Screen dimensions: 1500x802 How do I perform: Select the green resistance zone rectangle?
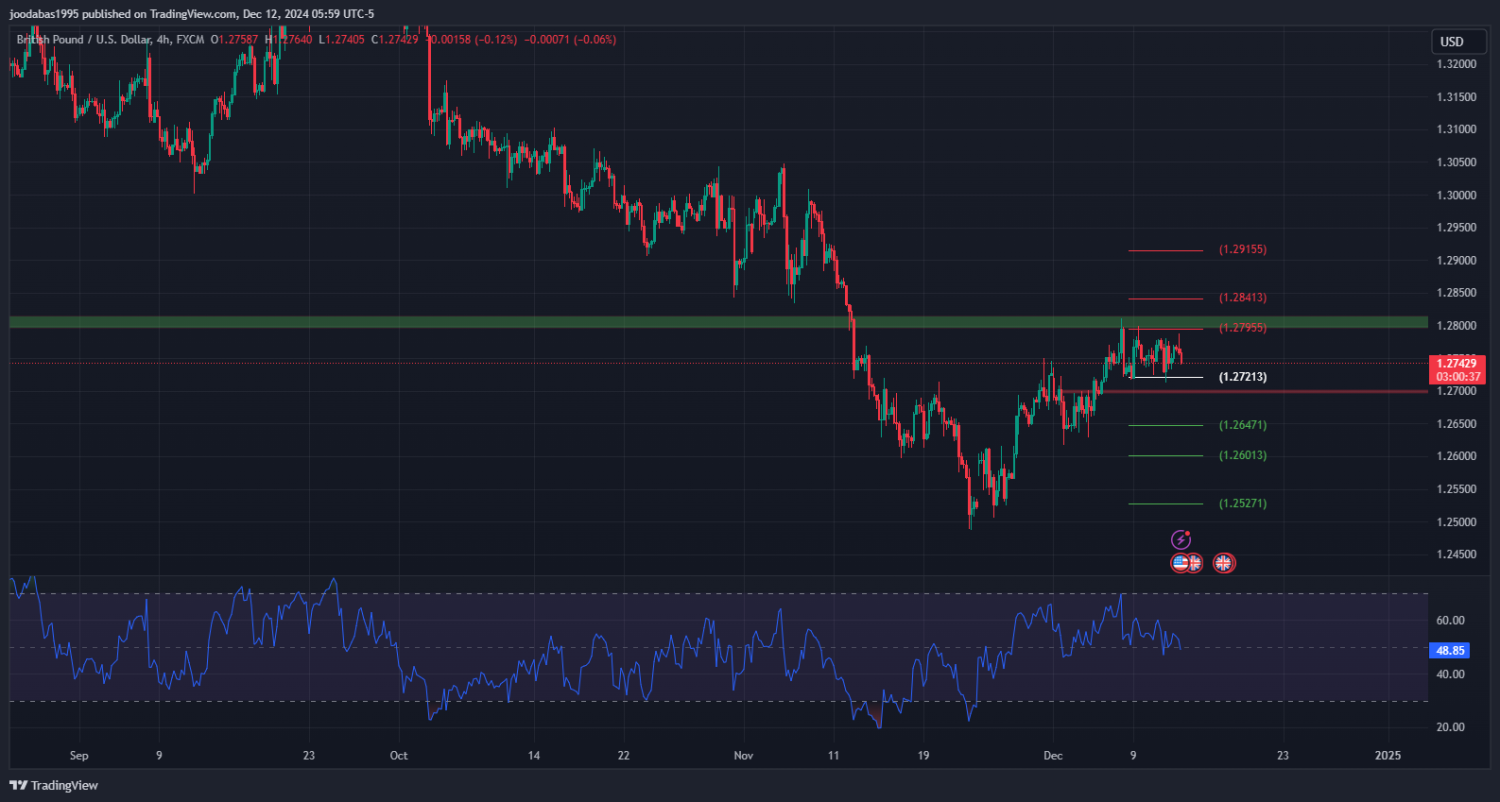tap(600, 322)
